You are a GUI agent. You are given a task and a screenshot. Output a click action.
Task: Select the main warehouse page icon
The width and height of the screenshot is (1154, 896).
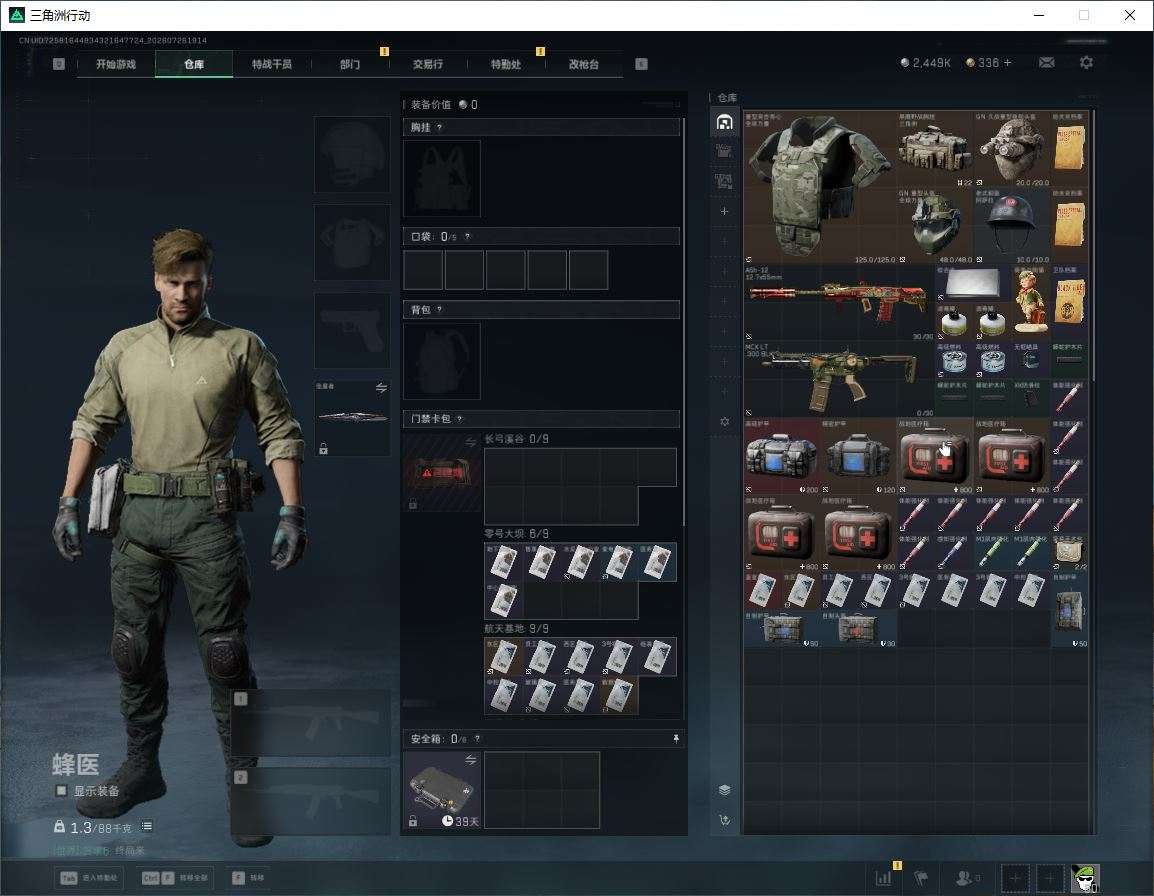click(724, 121)
